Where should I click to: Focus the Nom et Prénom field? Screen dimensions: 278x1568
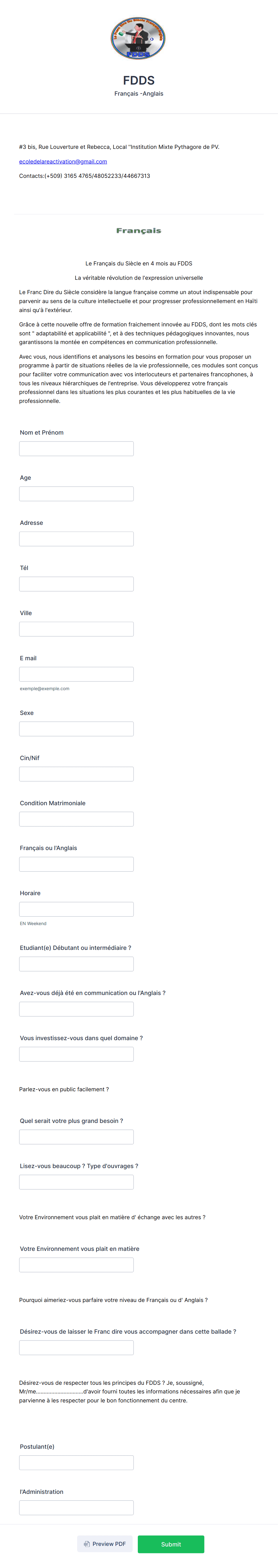(76, 449)
